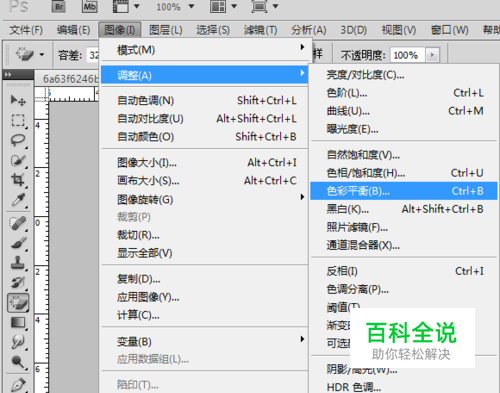Open the Arrange Documents icon
500x393 pixels.
(x=218, y=6)
